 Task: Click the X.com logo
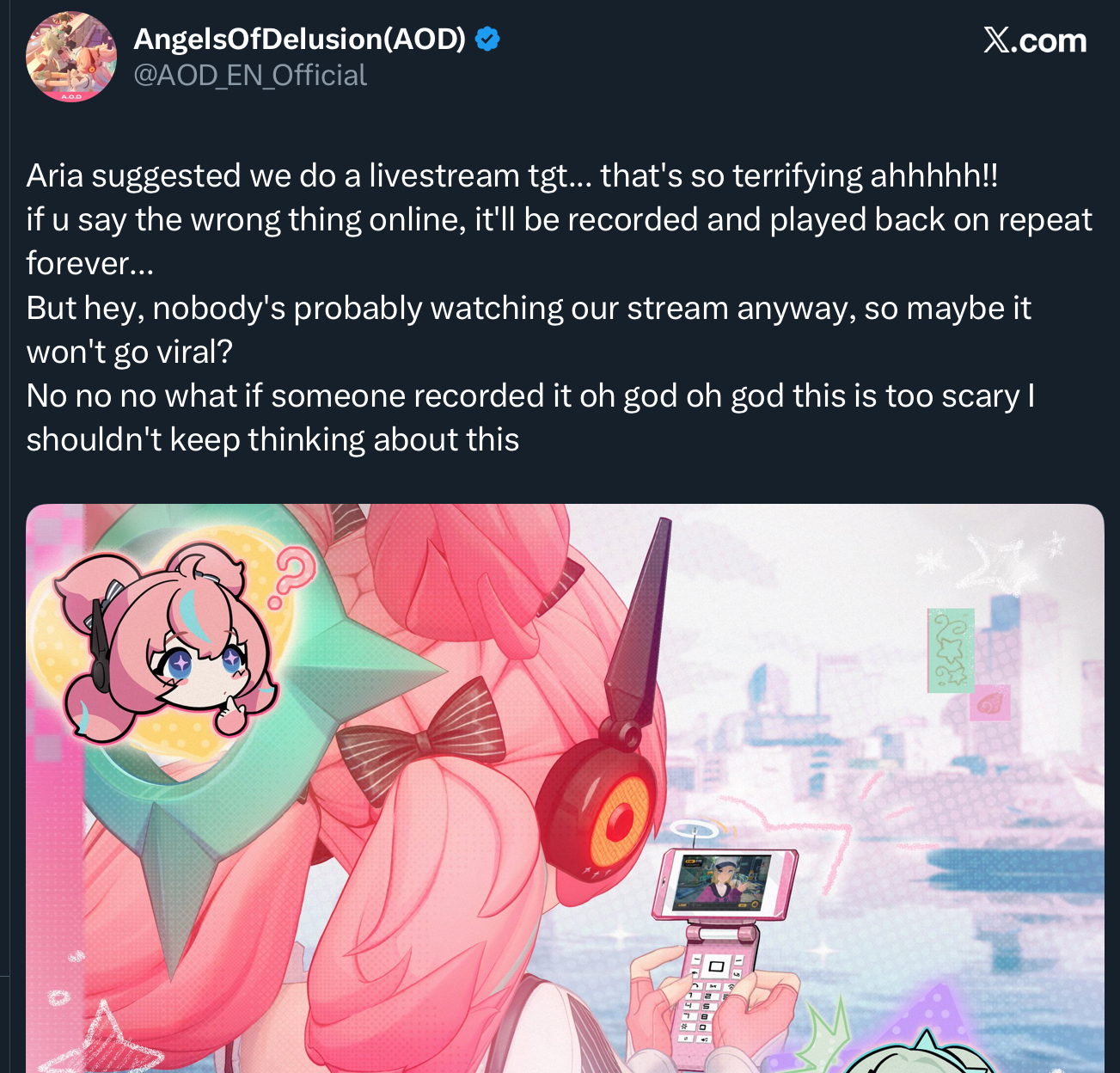(x=1035, y=40)
